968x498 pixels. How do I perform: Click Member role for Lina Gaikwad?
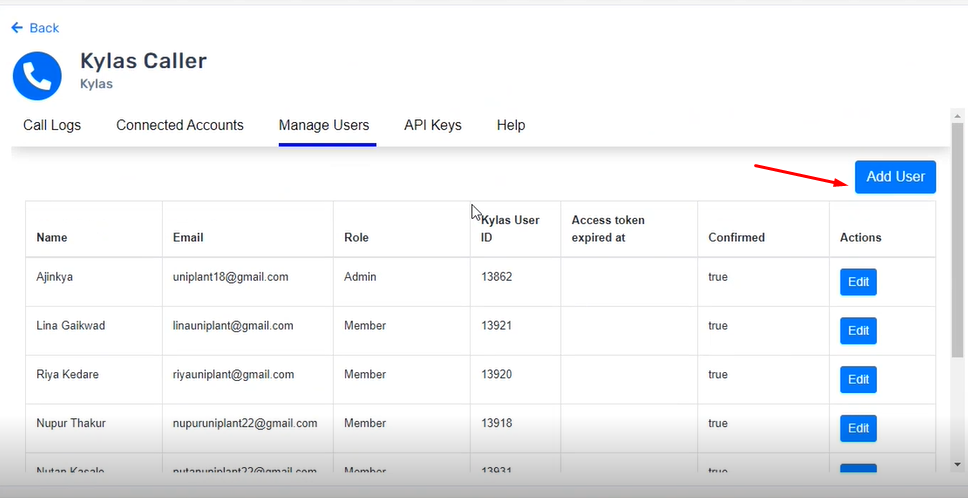click(365, 326)
